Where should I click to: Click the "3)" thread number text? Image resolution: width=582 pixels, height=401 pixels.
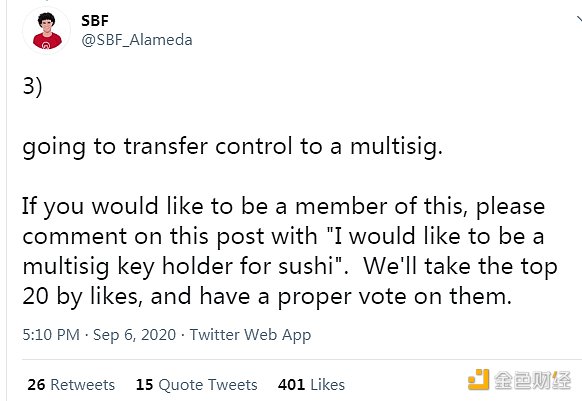coord(33,87)
